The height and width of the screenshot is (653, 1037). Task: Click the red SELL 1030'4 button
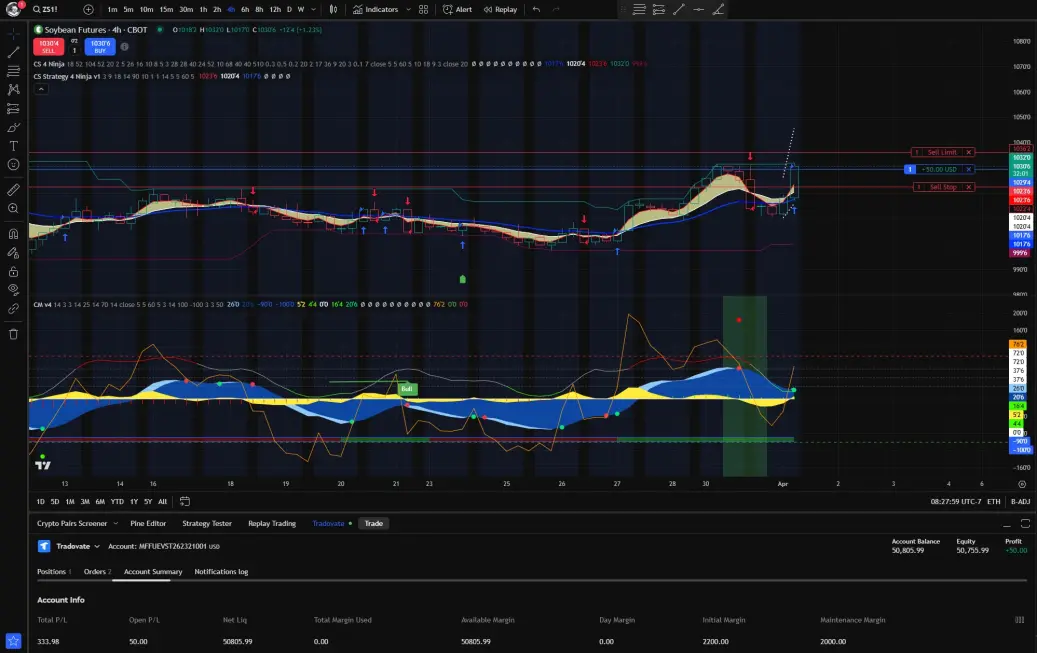48,46
